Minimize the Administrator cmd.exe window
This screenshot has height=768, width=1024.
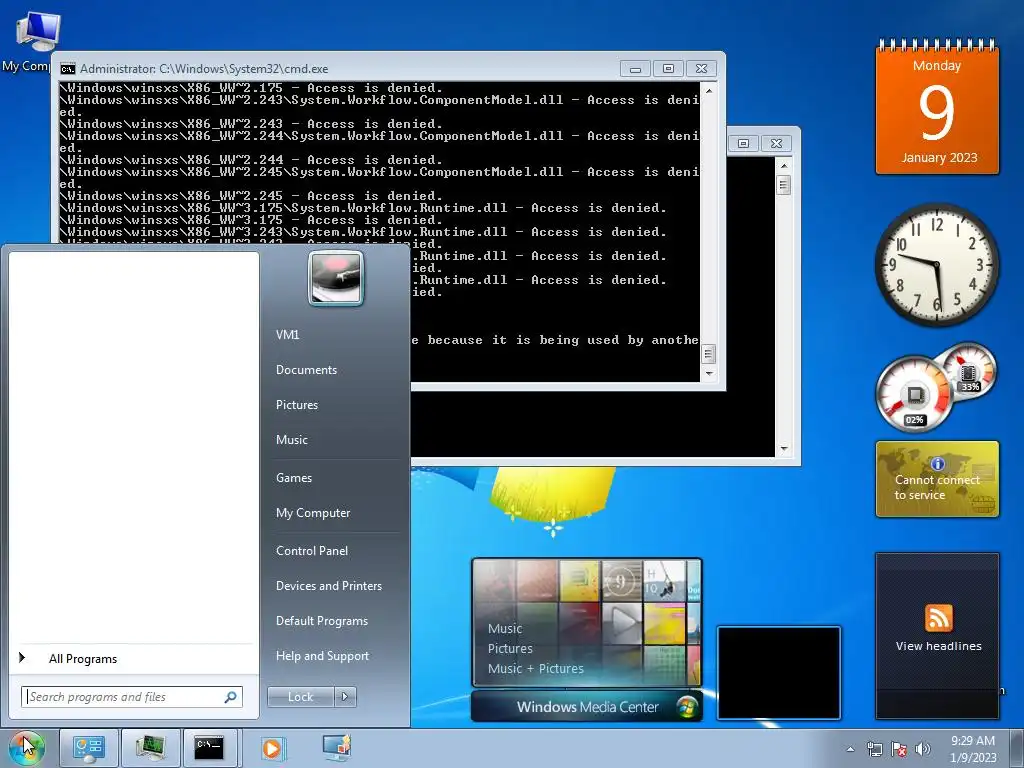coord(635,69)
